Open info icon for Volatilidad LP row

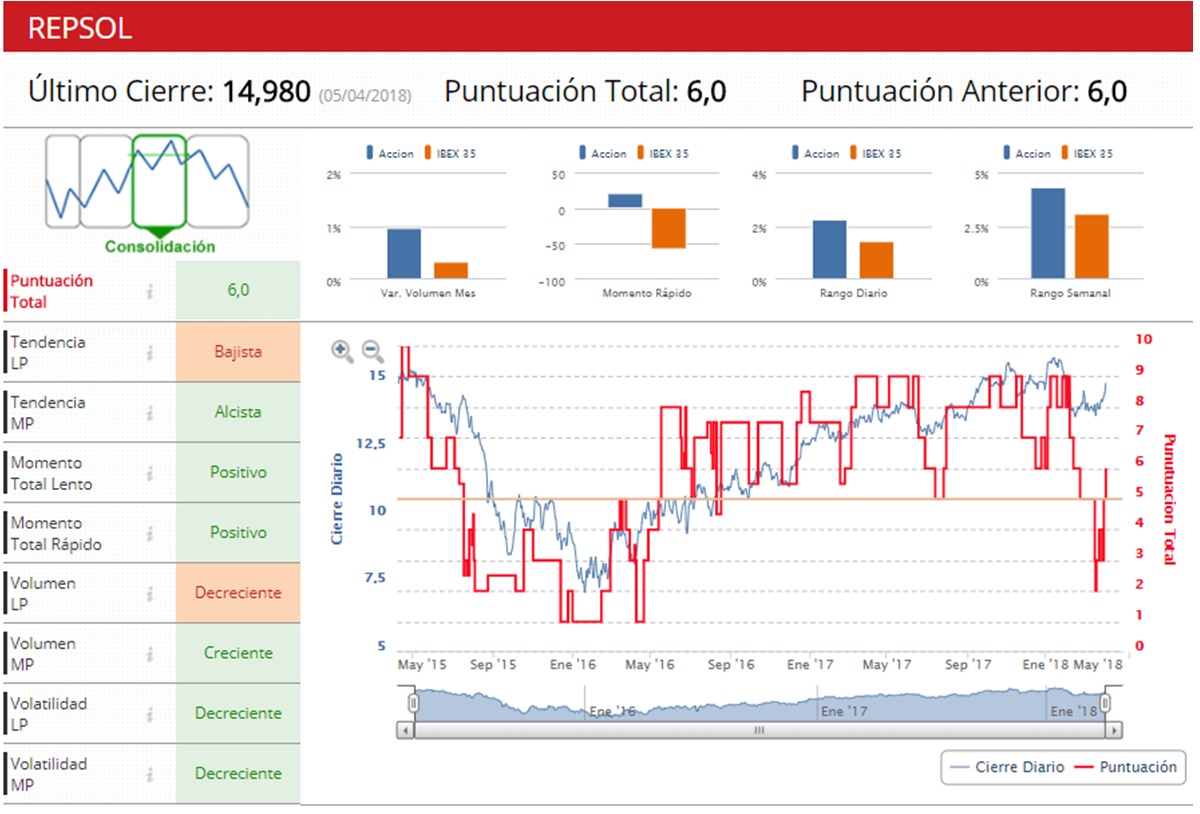tap(149, 714)
